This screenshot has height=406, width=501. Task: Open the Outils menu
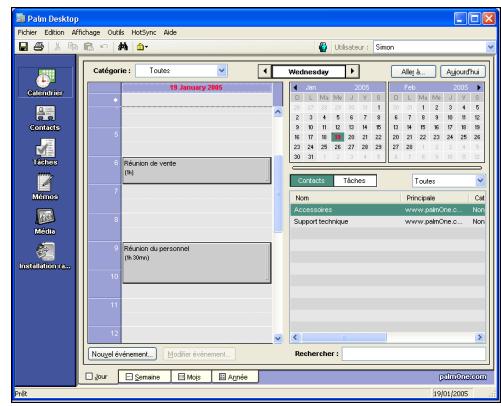pos(116,32)
